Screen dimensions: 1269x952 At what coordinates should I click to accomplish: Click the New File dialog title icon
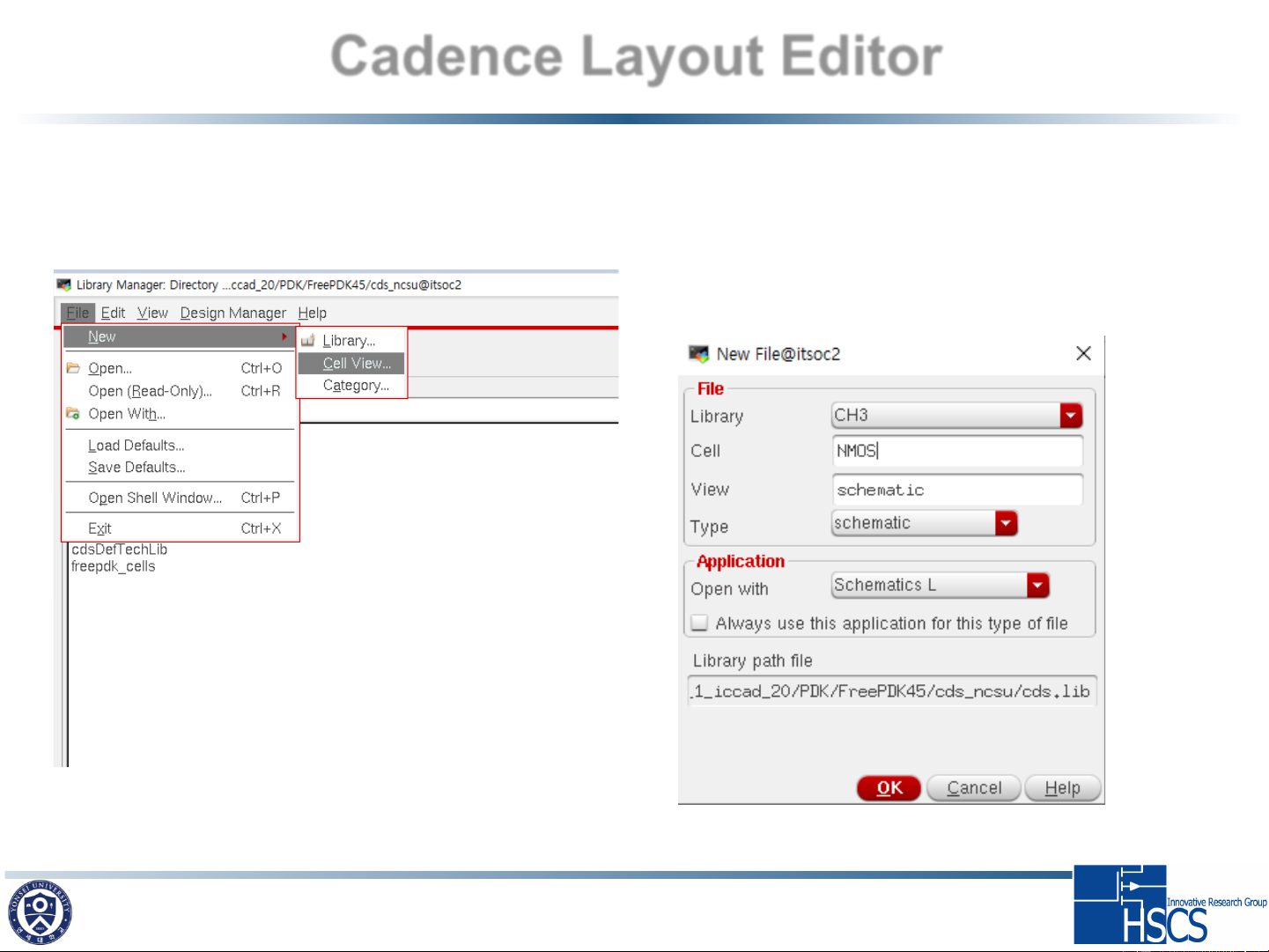pyautogui.click(x=698, y=354)
